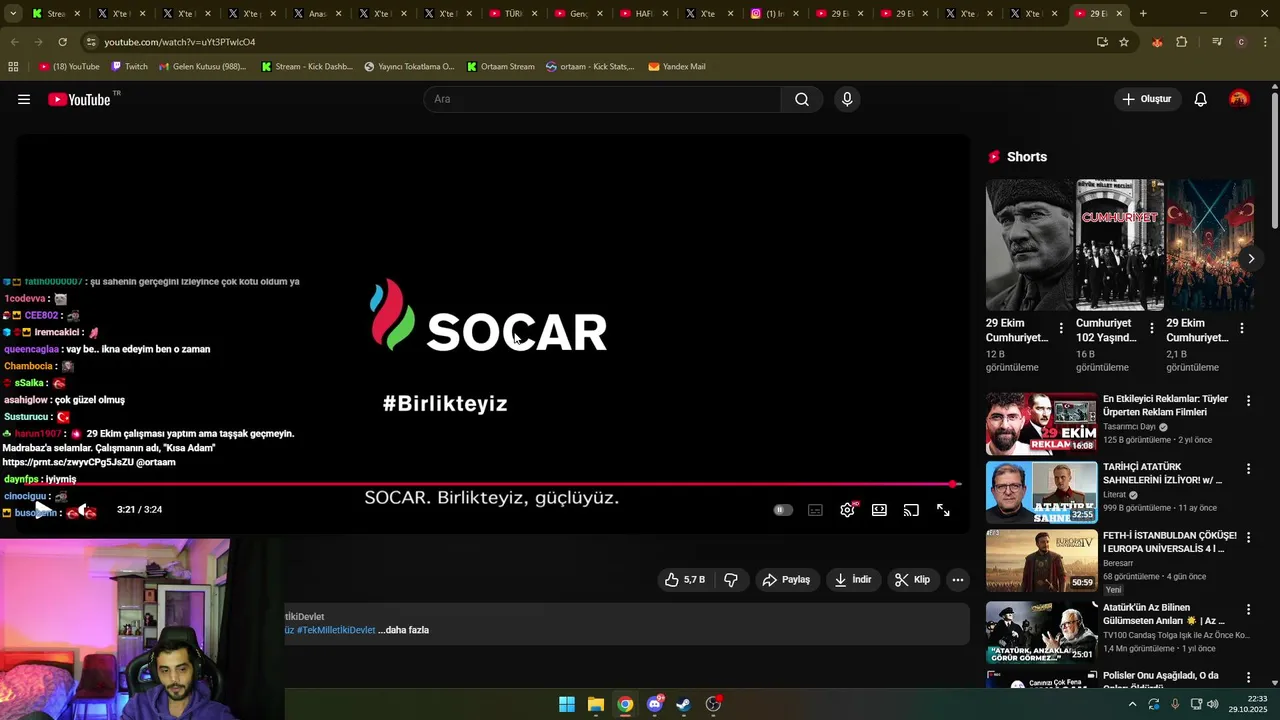Open Chrome extensions puzzle icon
Viewport: 1280px width, 720px height.
pyautogui.click(x=1181, y=42)
